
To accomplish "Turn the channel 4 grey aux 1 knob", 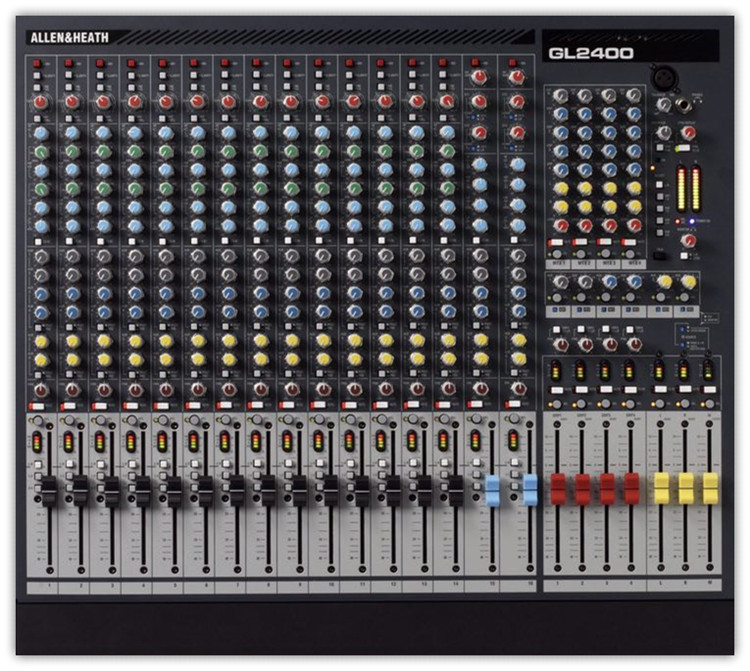I will [135, 257].
